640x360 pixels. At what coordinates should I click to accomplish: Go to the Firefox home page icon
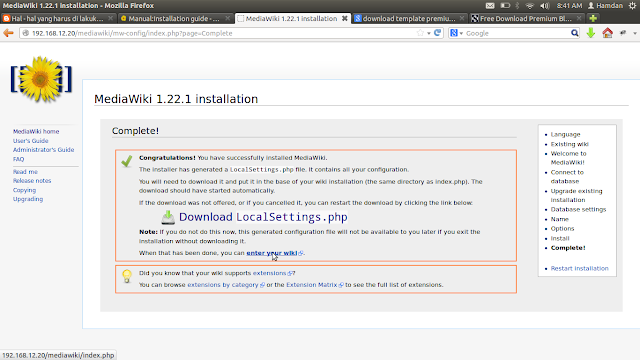pyautogui.click(x=607, y=33)
